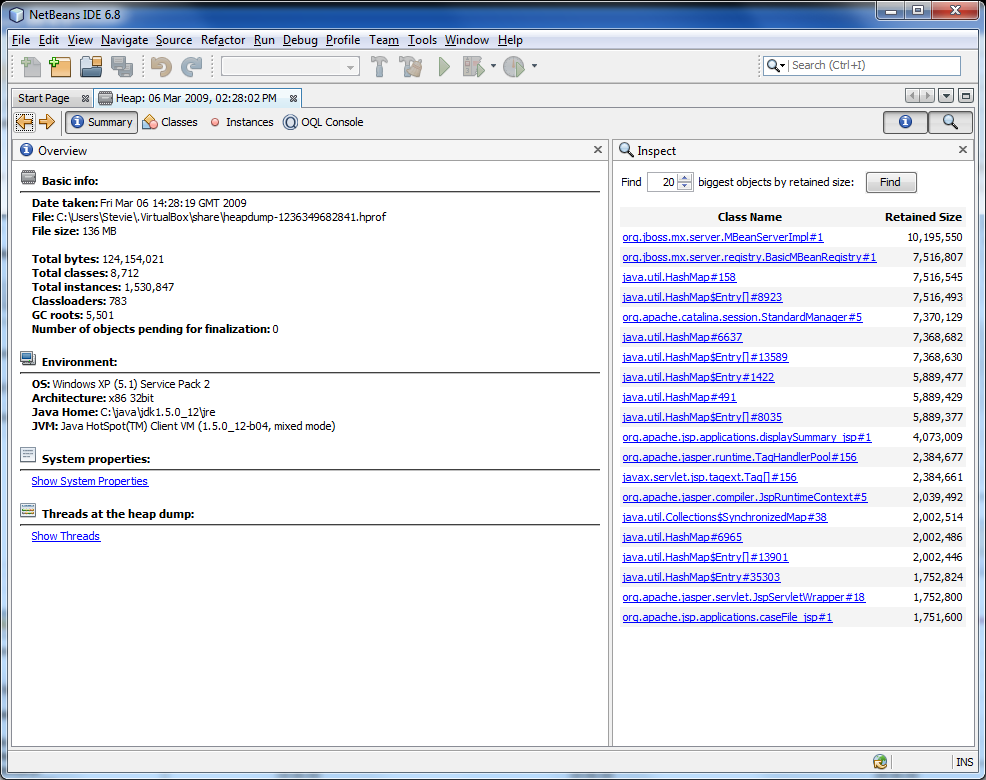Open the search category dropdown magnifier
The image size is (986, 780).
[776, 65]
